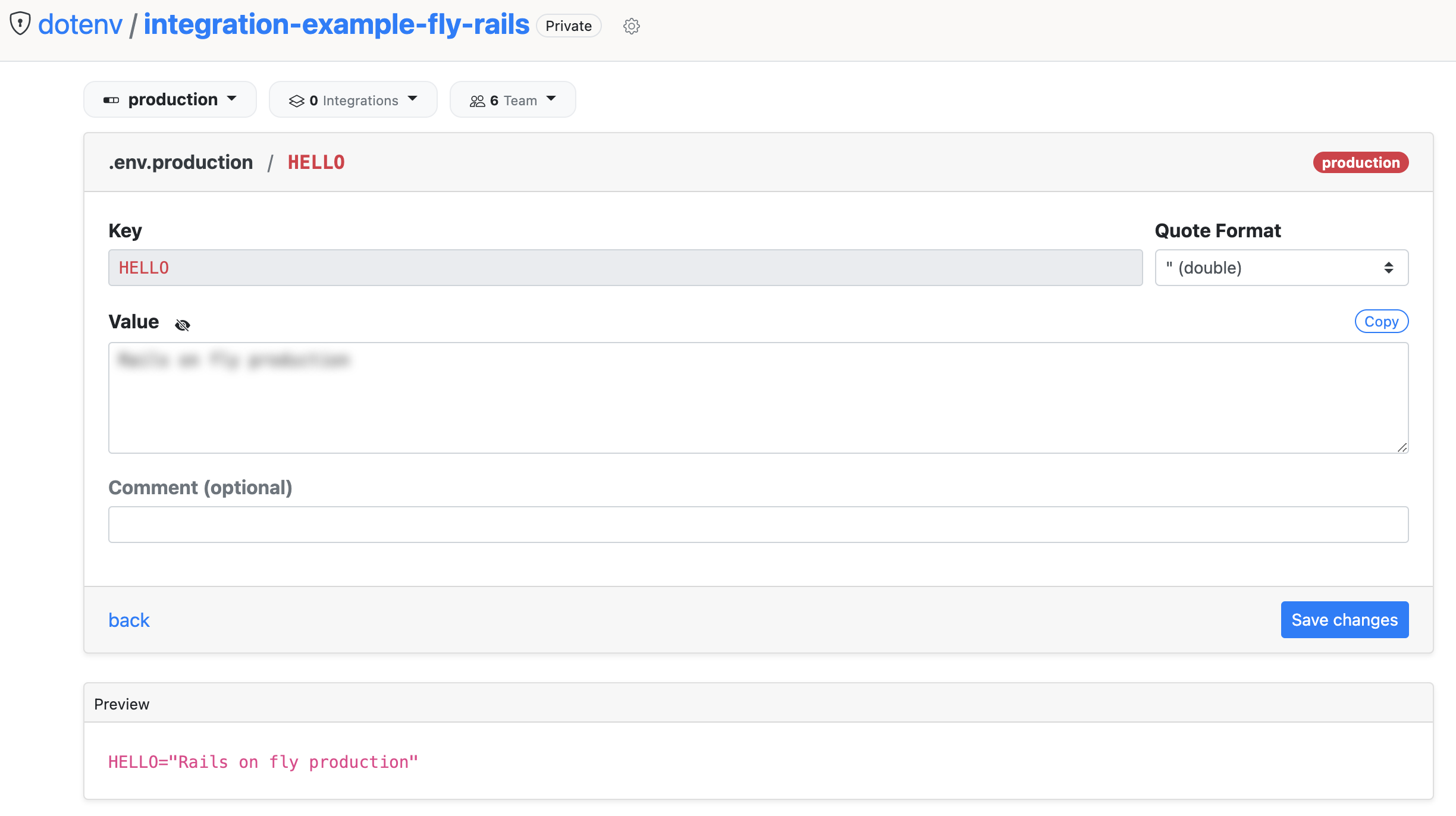Screen dimensions: 1456x816
Task: Click the Key field label
Action: pos(125,231)
